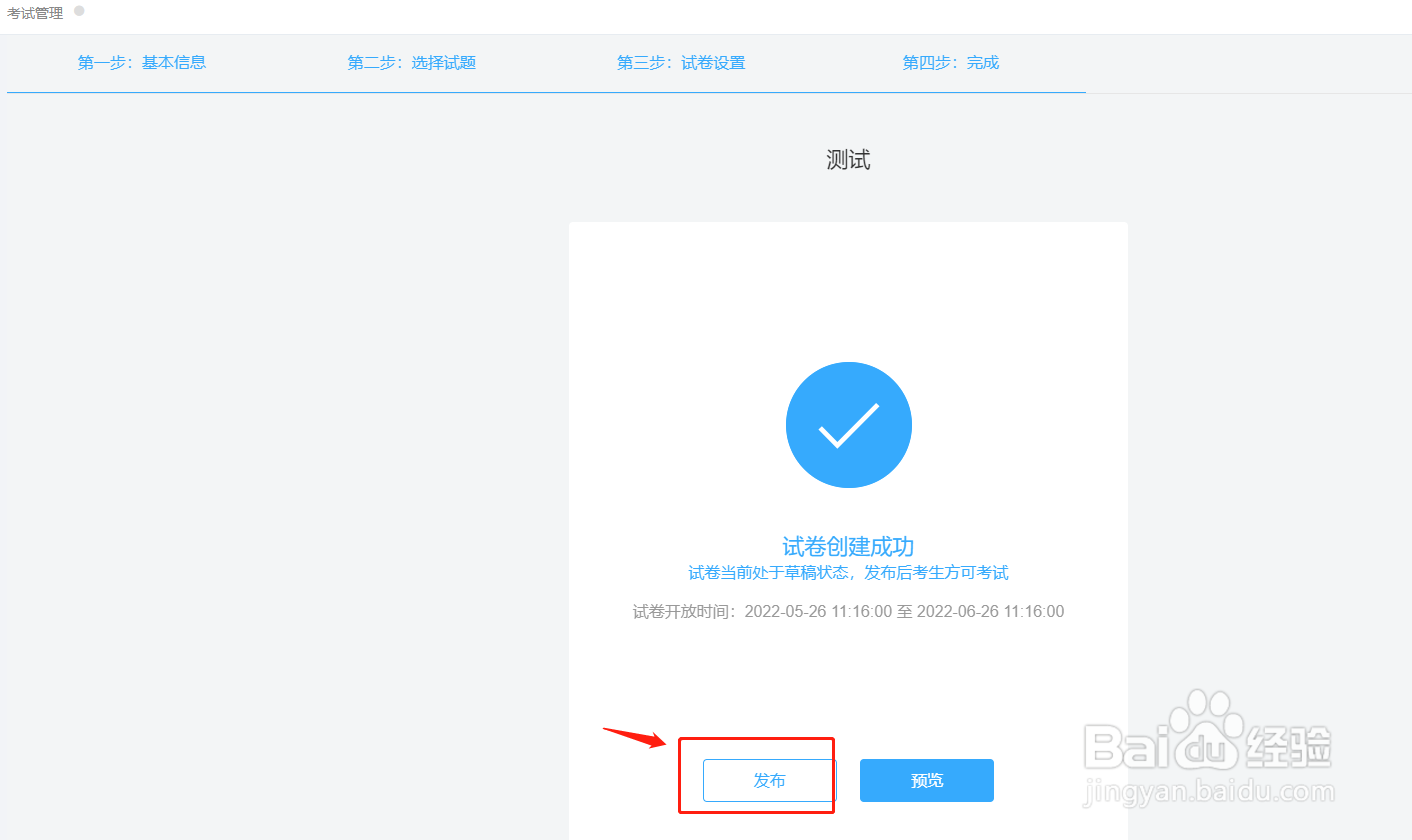This screenshot has height=840, width=1412.
Task: Click the jingyan.baidu.com watermark link
Action: (1209, 793)
